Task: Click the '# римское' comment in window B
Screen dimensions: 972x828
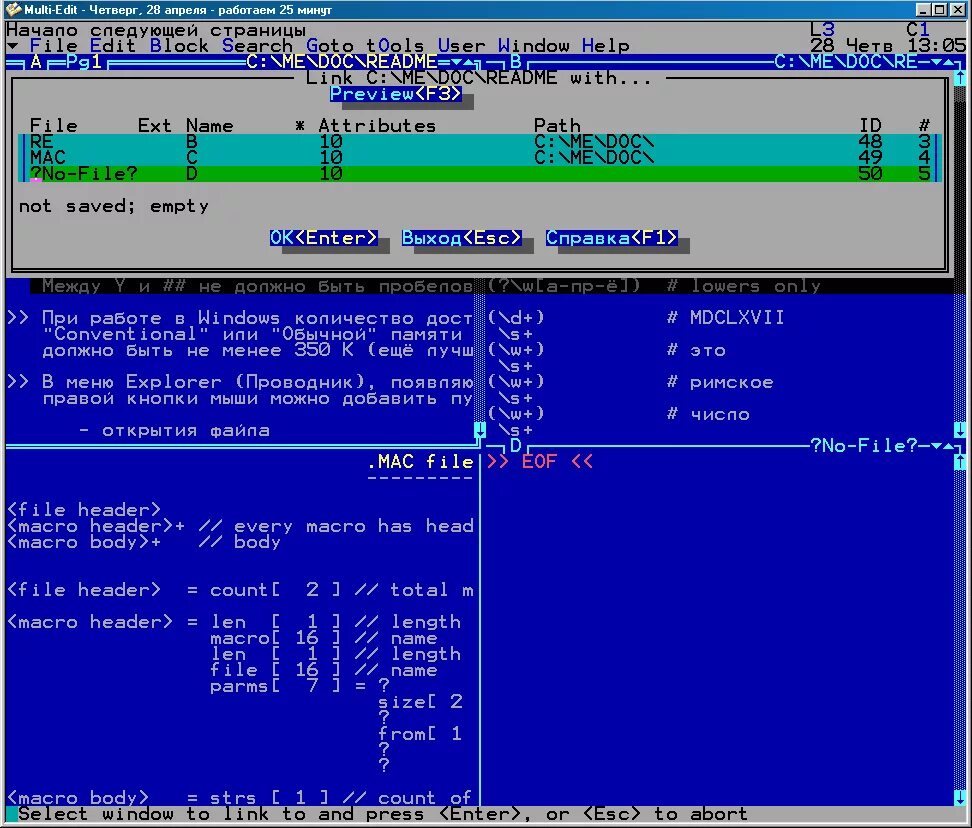Action: [x=720, y=382]
